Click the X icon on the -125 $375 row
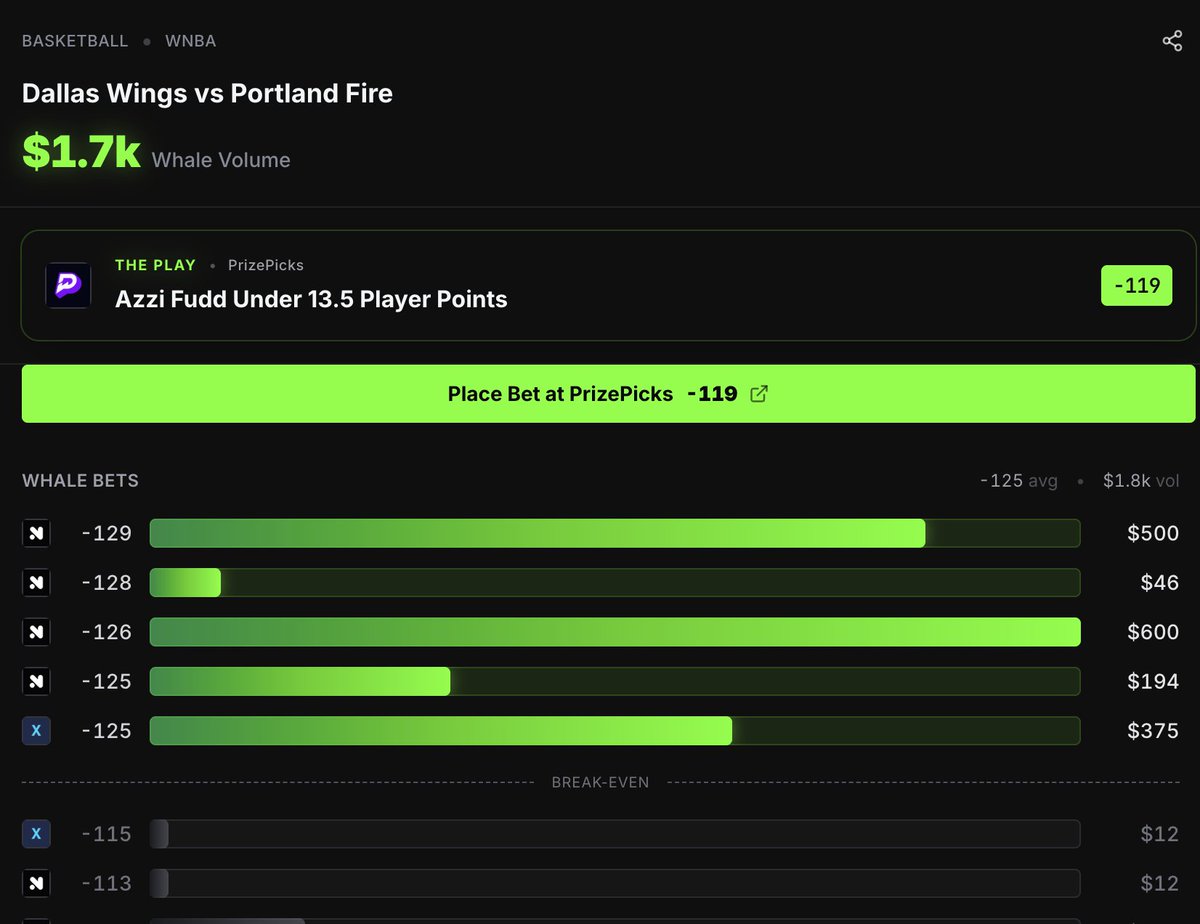Screen dimensions: 1200x924 pyautogui.click(x=36, y=731)
